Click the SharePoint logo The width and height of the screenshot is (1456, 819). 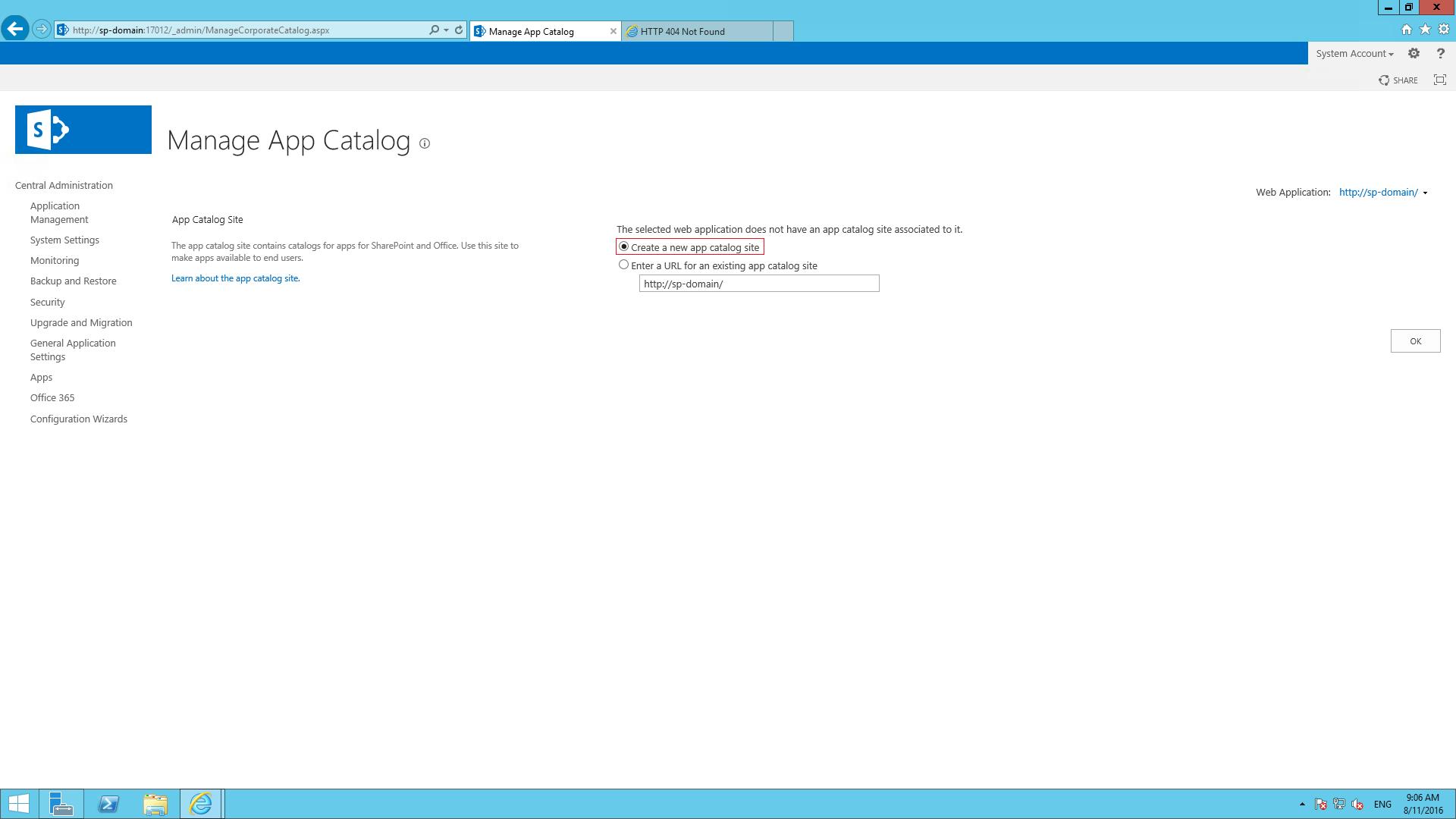pos(83,130)
